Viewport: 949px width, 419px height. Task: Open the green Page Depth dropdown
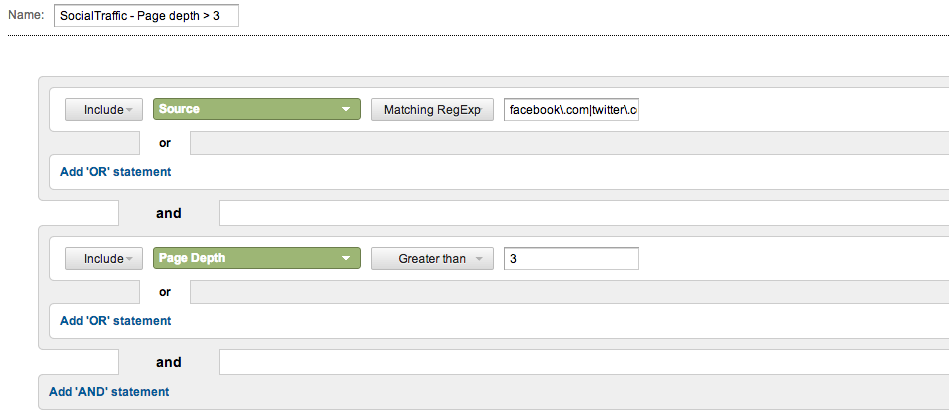click(256, 258)
